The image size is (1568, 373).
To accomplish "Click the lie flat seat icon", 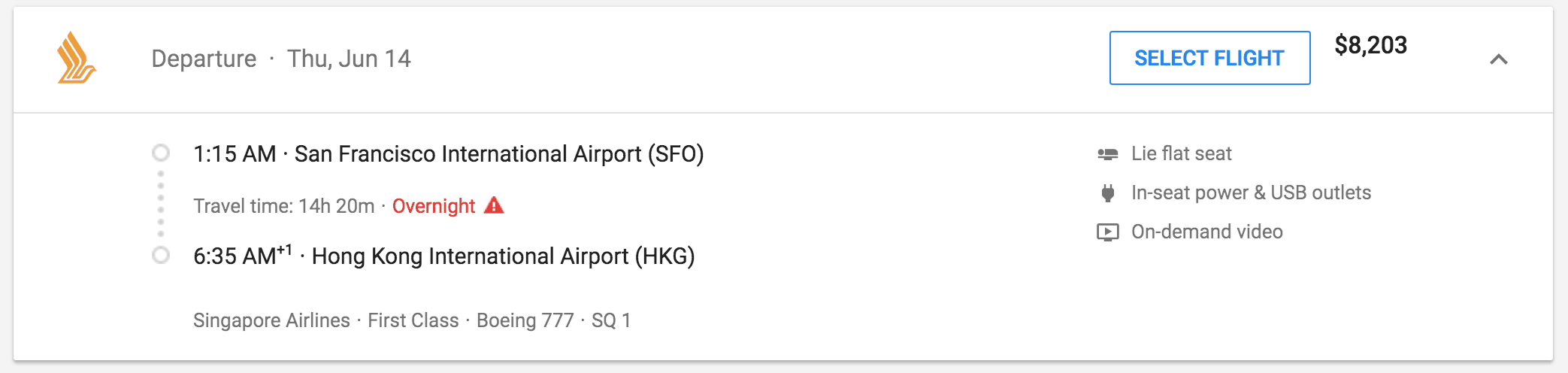I will 1108,154.
